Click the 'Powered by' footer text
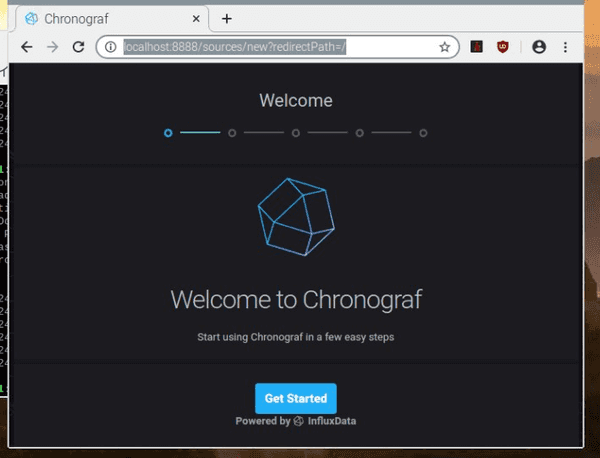 click(x=263, y=421)
